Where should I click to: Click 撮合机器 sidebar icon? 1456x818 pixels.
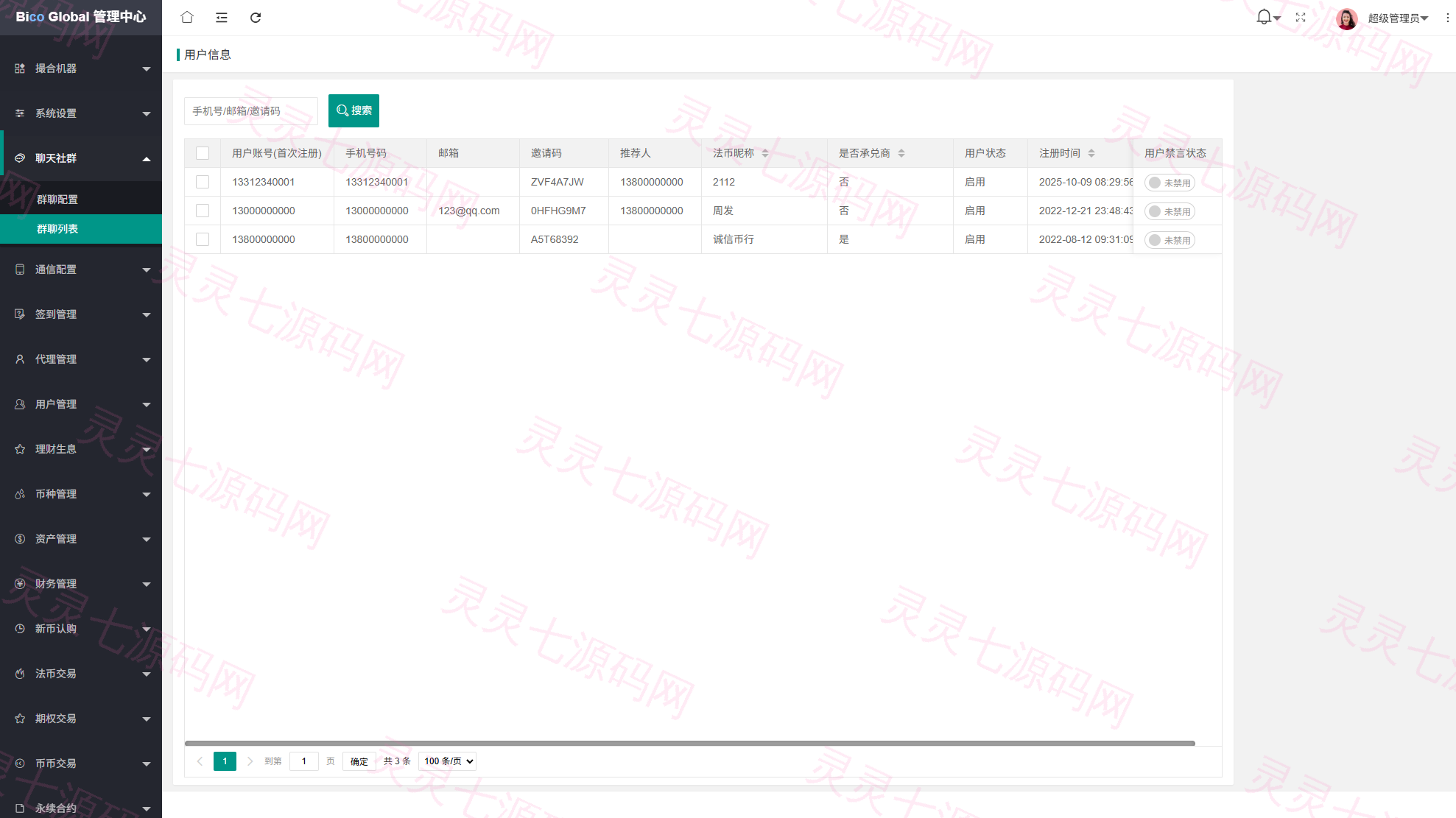point(20,68)
